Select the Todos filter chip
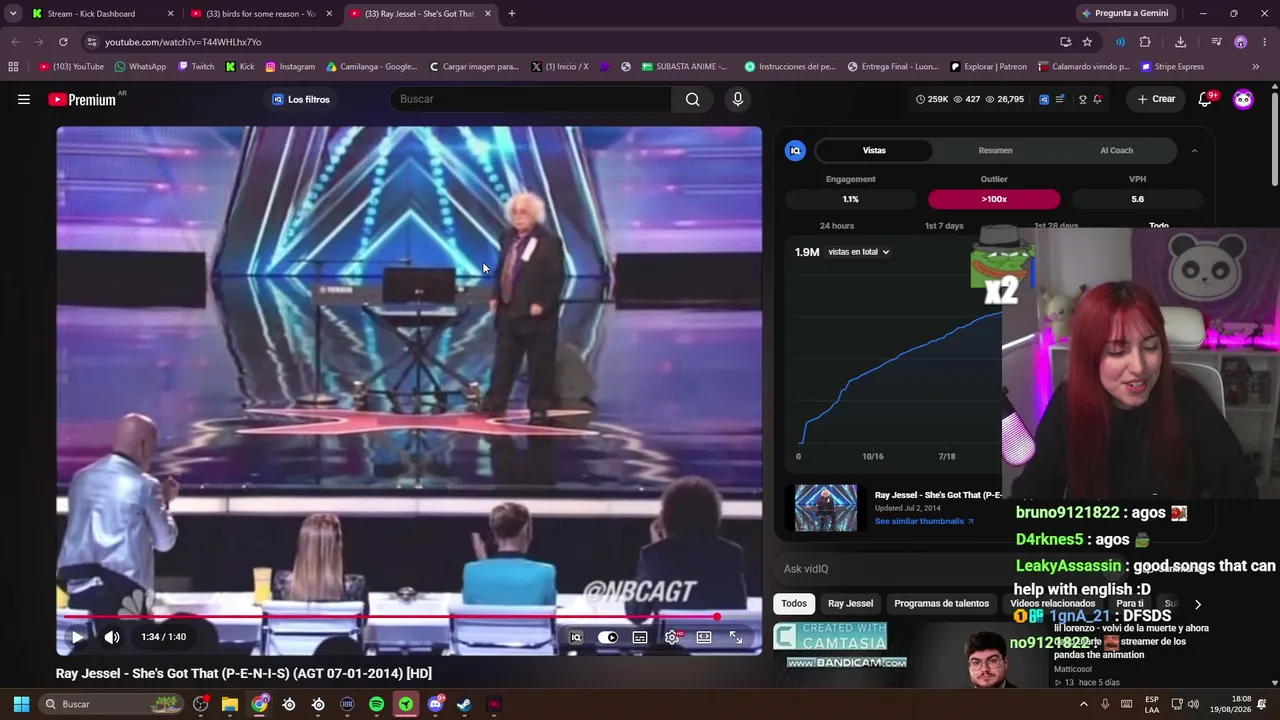Viewport: 1280px width, 720px height. [x=794, y=604]
